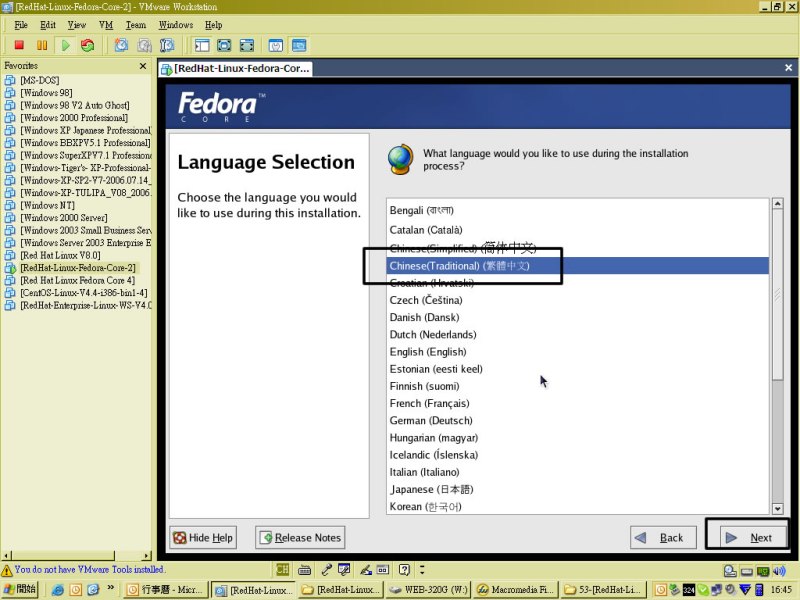Select [Red Hat Linux V8.0] favorite
Image resolution: width=800 pixels, height=600 pixels.
coord(60,256)
